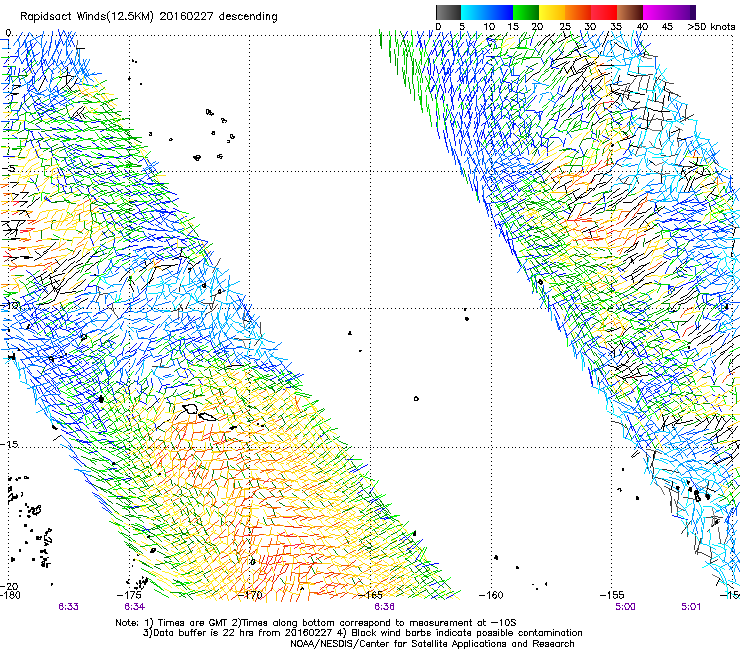
Task: Click the NOAA/NESDIS credit line
Action: click(x=432, y=643)
